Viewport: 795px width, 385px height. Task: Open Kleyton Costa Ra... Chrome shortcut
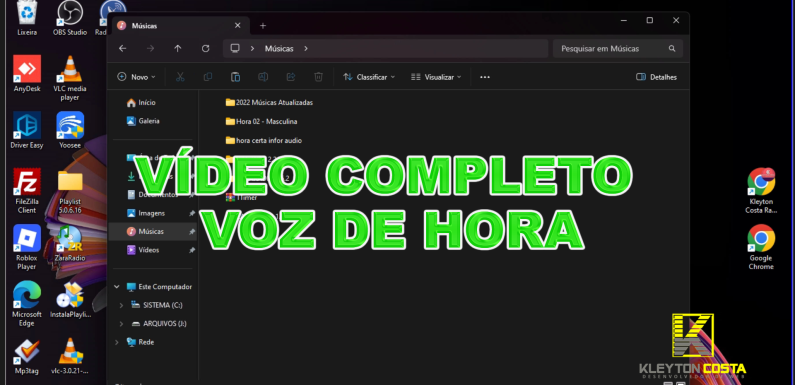click(761, 191)
